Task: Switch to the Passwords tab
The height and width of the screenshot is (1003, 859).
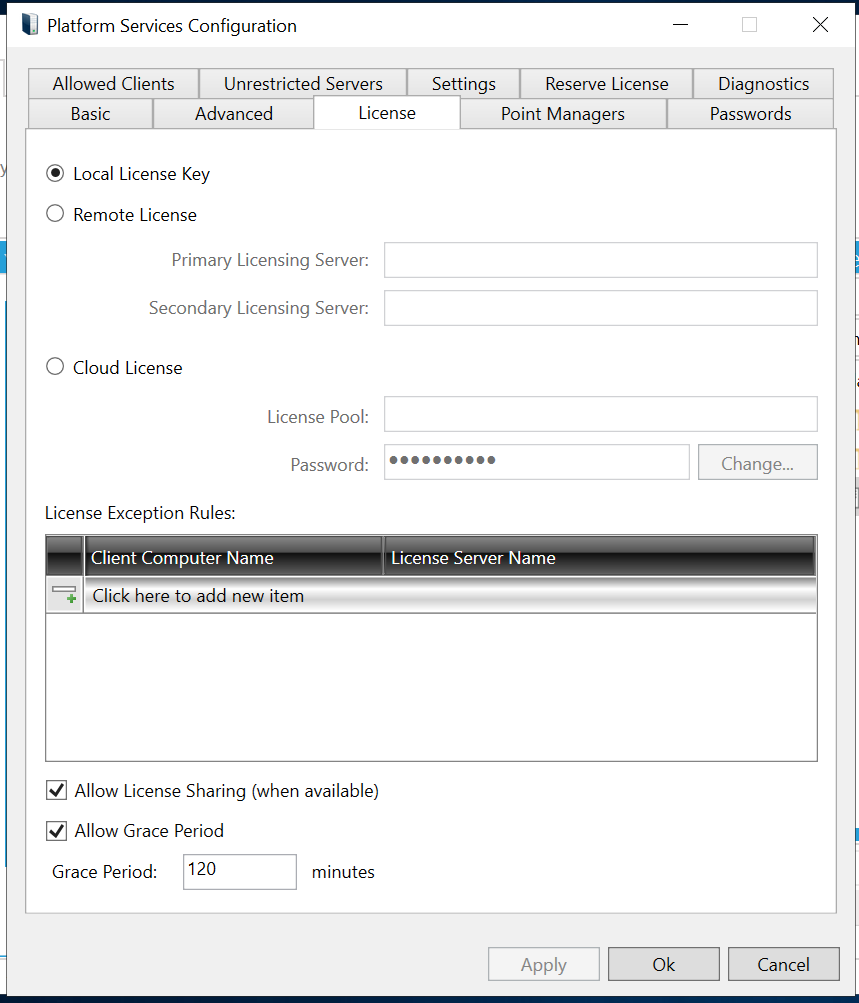Action: (x=750, y=114)
